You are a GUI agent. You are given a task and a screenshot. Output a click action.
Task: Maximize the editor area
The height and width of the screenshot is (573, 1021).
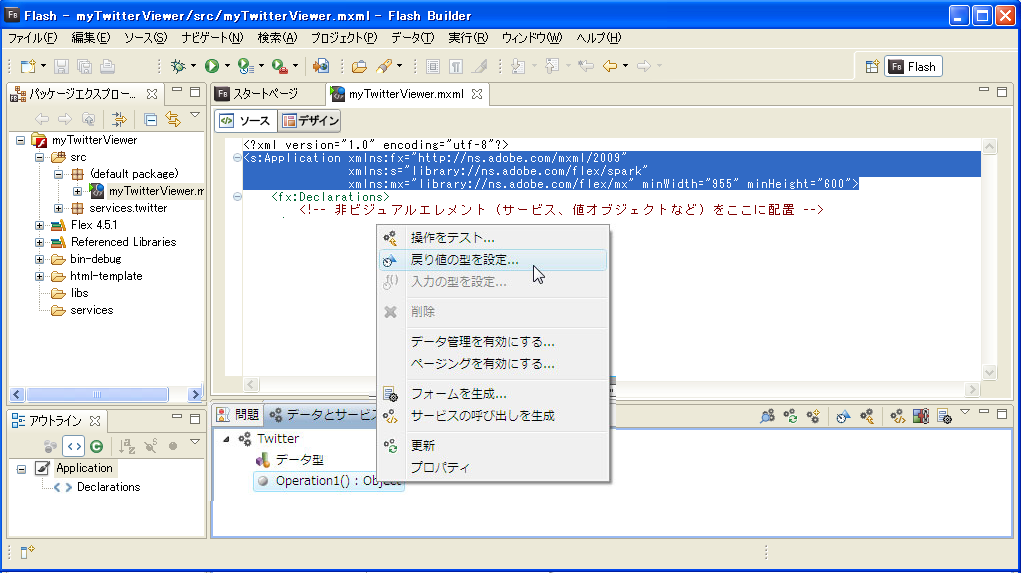click(1002, 92)
